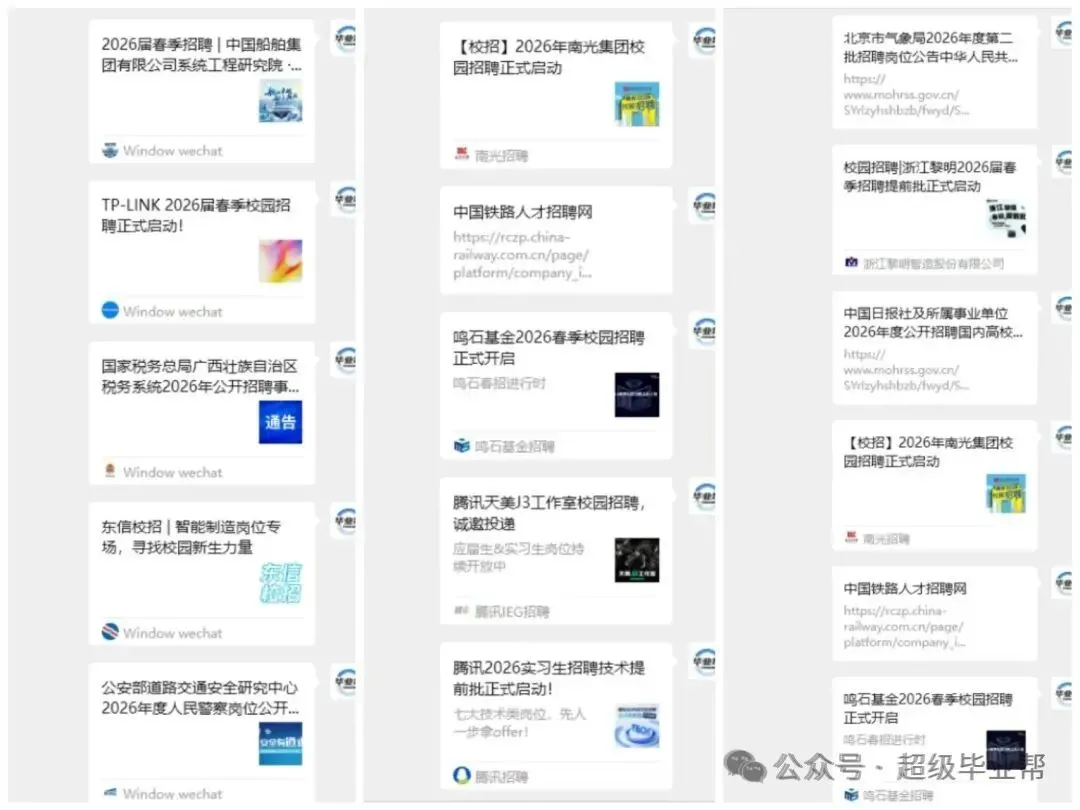Click the 公安部 card thumbnail image

tap(280, 744)
